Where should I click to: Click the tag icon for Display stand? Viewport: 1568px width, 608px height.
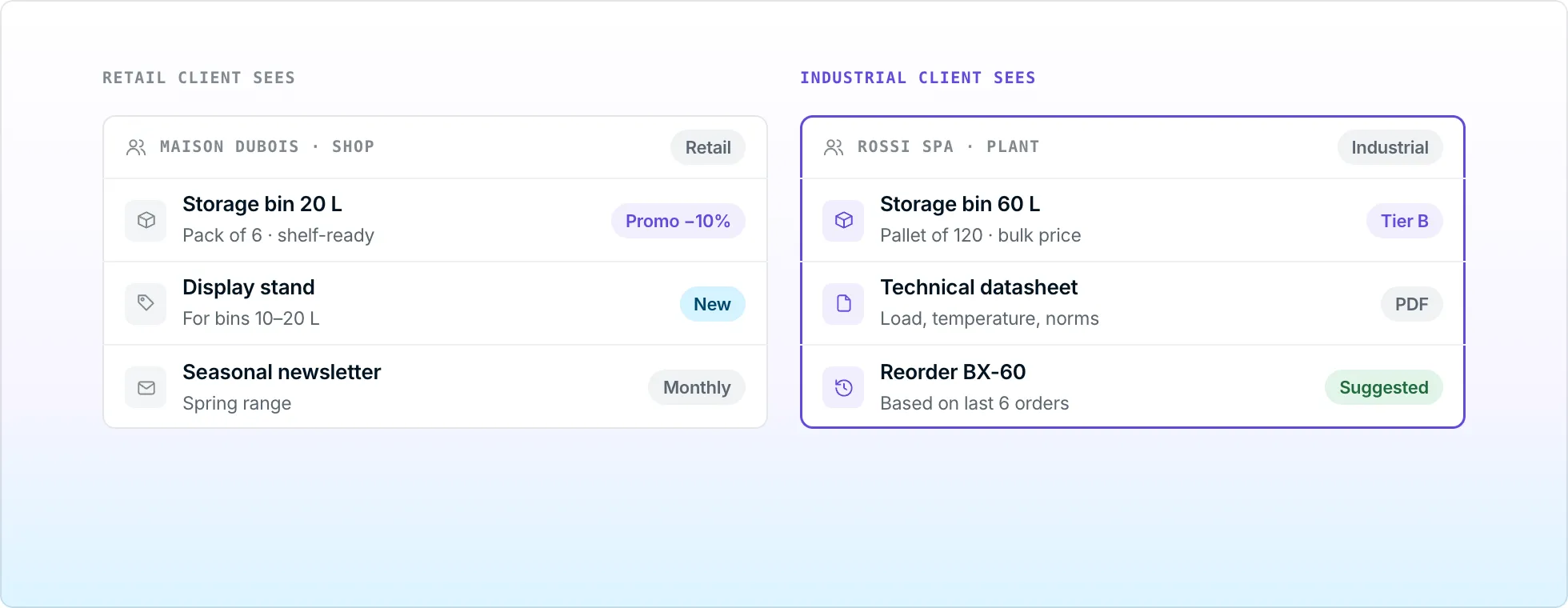(x=146, y=303)
